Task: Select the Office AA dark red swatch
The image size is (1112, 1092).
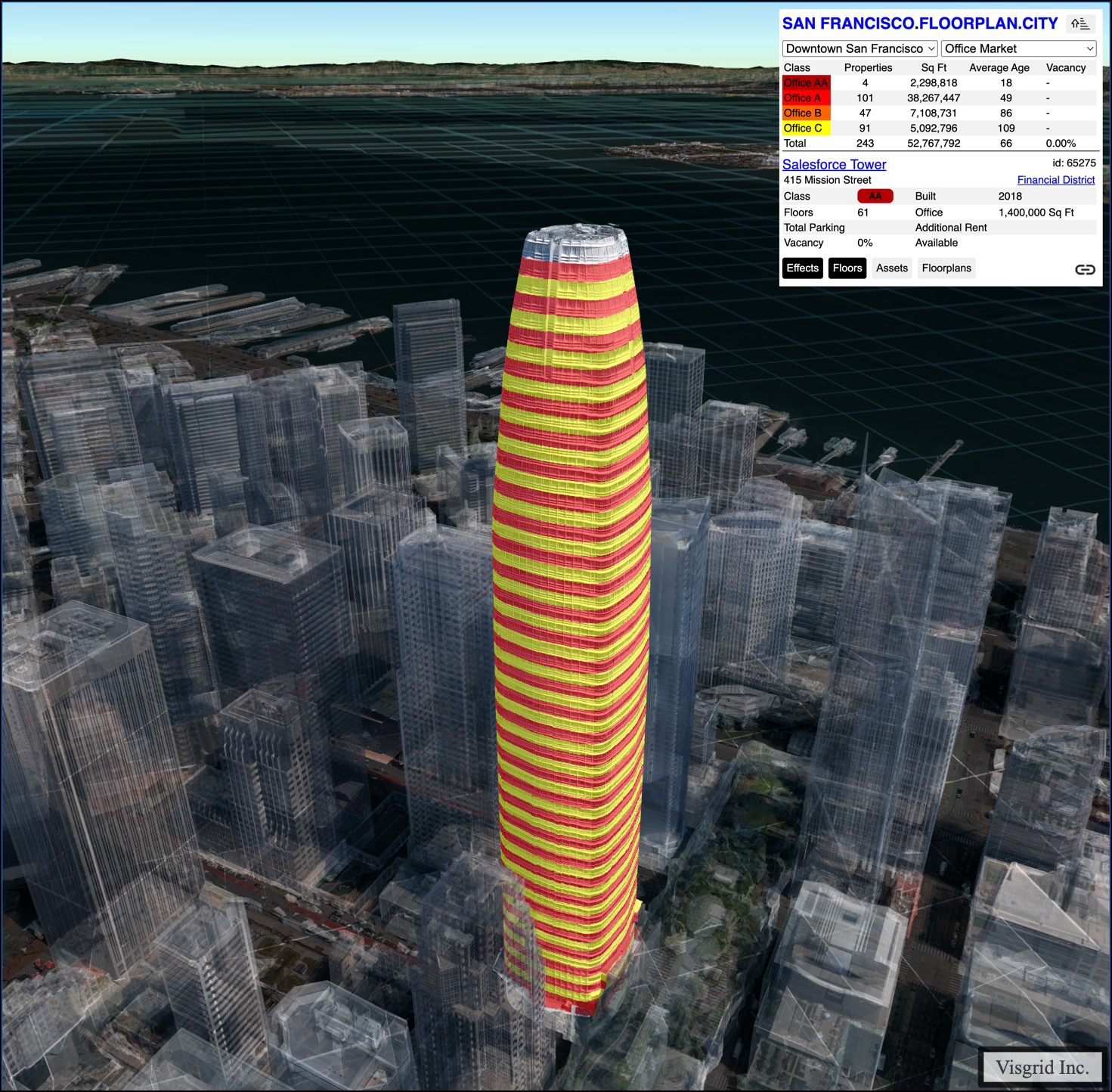Action: point(806,83)
